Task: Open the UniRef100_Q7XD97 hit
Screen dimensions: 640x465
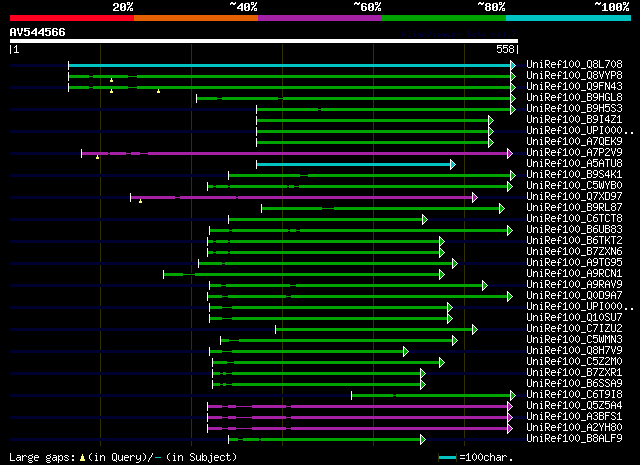Action: pyautogui.click(x=574, y=196)
